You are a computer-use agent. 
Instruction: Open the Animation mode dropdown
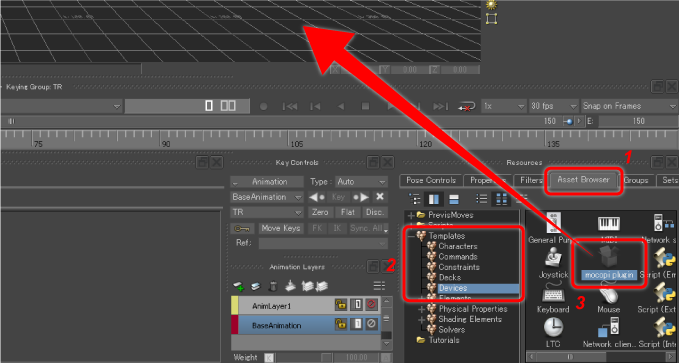coord(267,182)
